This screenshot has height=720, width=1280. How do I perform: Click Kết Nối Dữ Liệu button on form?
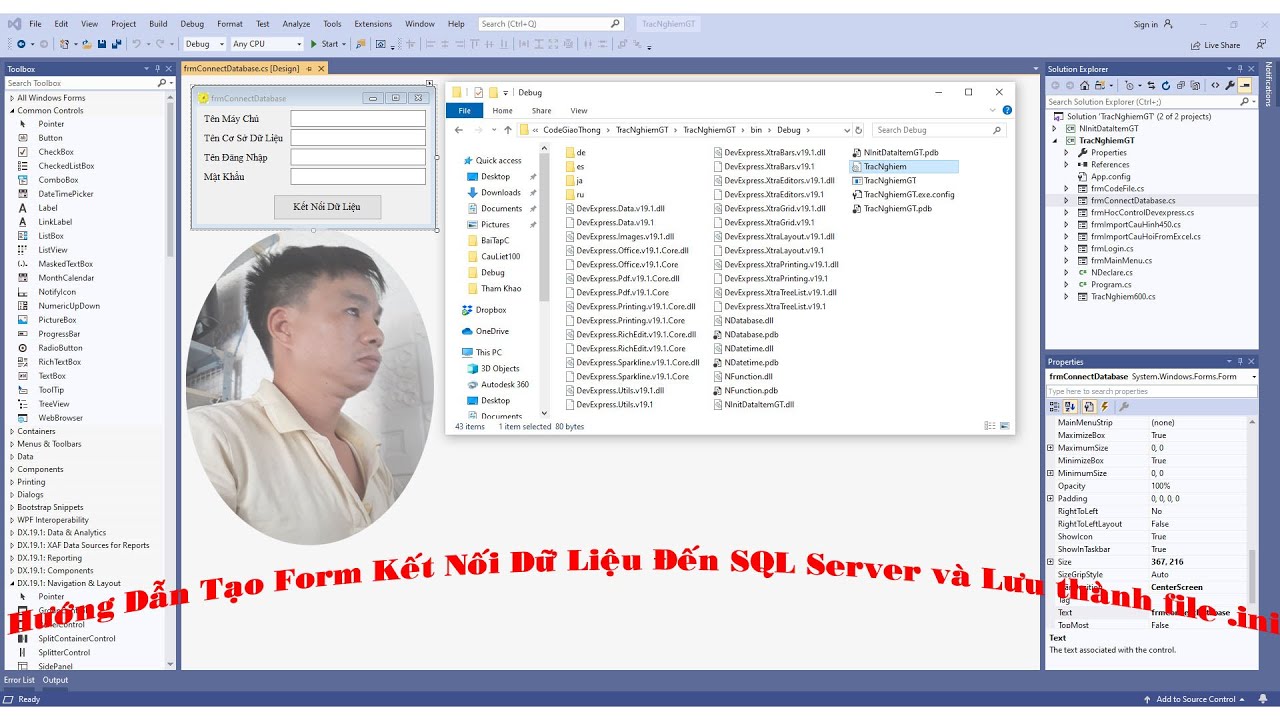[x=327, y=207]
